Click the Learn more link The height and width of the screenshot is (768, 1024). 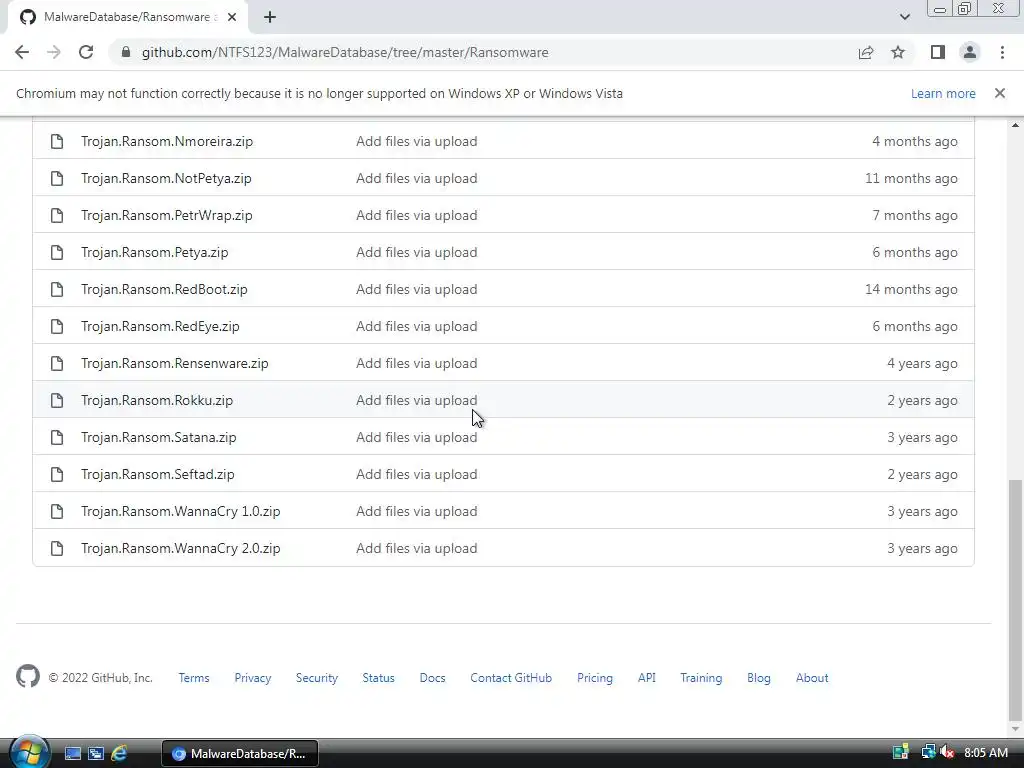(943, 93)
